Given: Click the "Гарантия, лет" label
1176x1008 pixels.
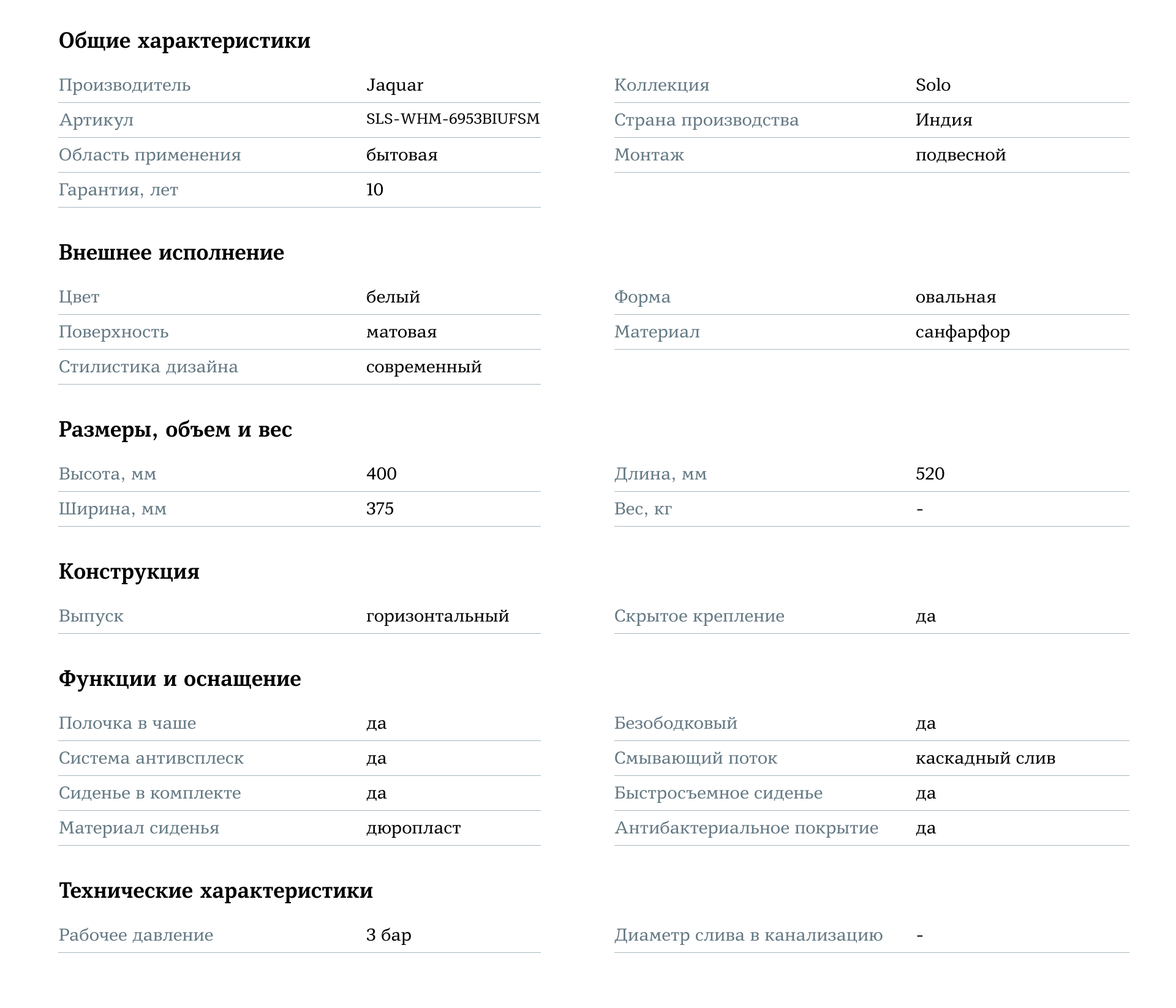Looking at the screenshot, I should [x=118, y=190].
